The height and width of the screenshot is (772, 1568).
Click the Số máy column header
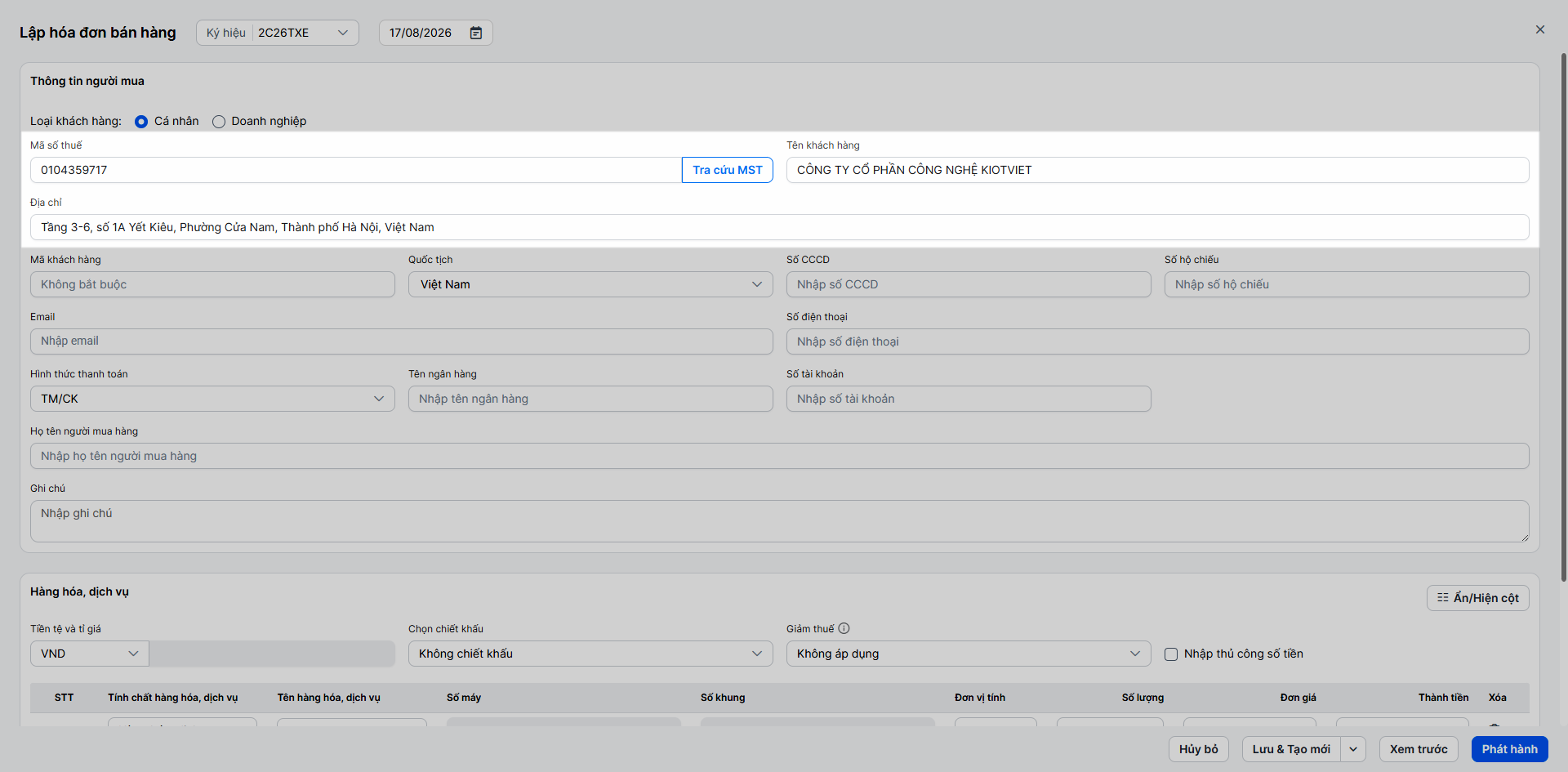464,698
